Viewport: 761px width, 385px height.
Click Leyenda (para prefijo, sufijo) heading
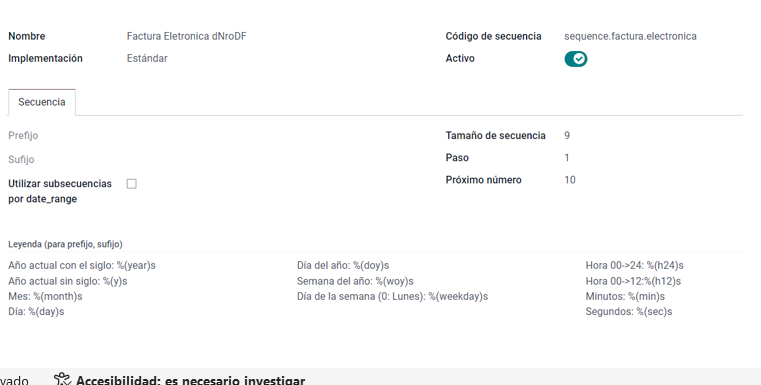66,244
